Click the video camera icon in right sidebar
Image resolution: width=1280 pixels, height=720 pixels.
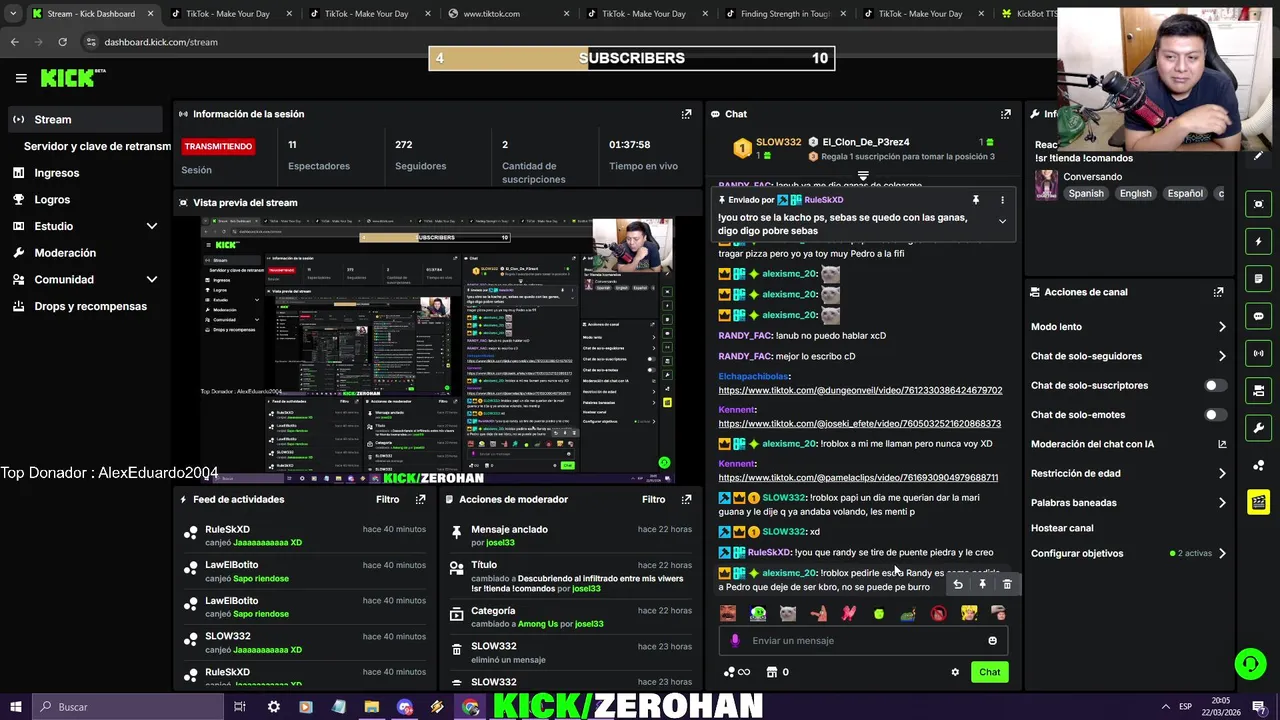click(1258, 390)
